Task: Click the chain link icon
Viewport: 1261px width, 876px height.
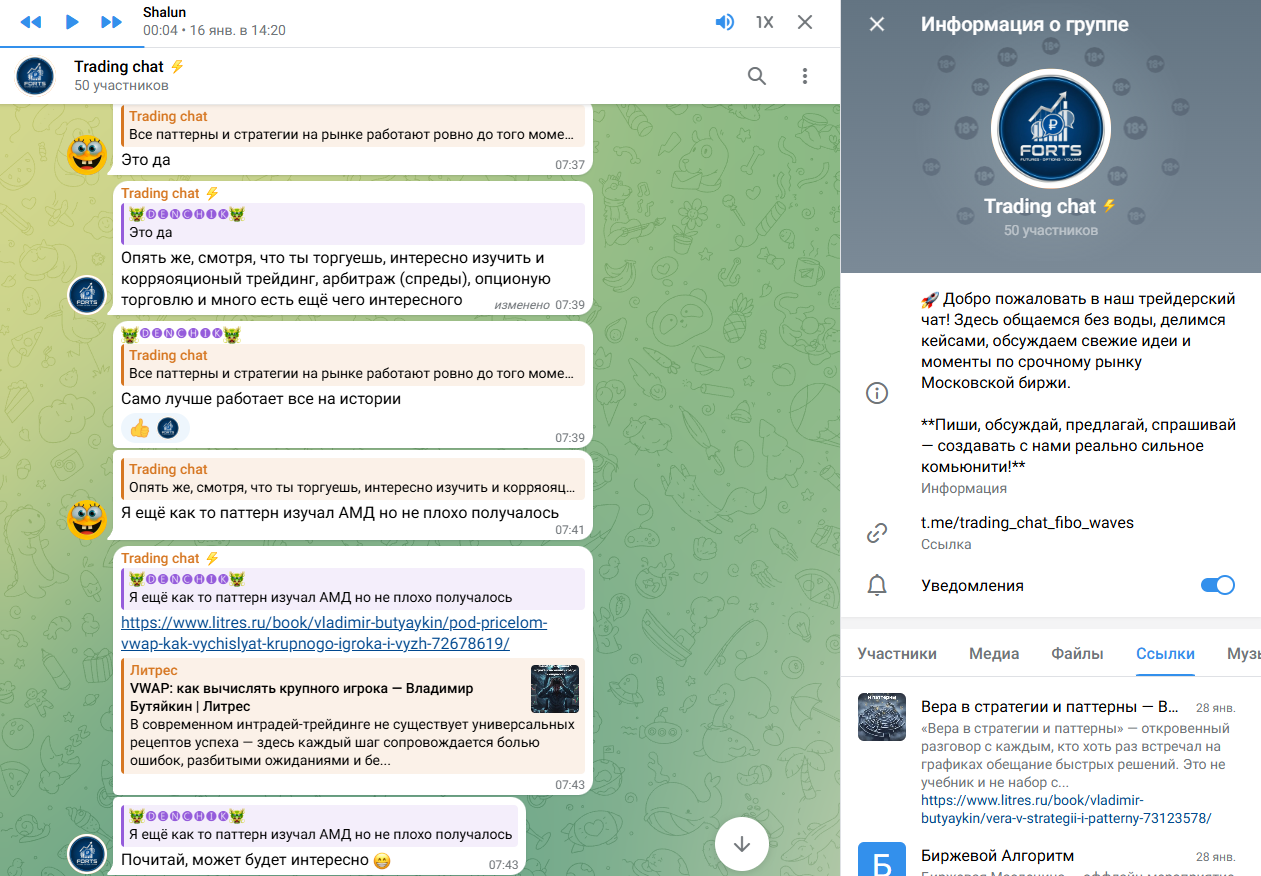Action: 877,533
